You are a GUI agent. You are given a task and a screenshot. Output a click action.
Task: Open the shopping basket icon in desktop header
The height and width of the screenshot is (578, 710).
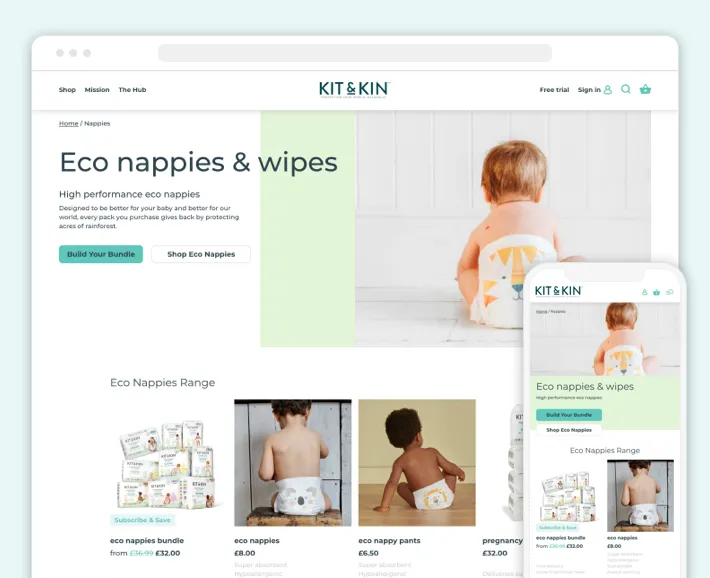645,89
